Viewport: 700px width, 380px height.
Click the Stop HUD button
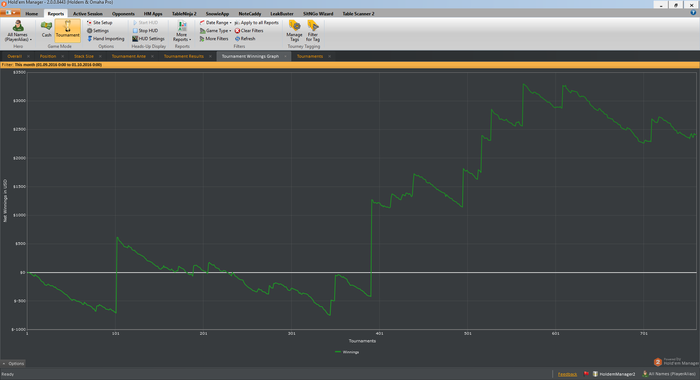145,31
